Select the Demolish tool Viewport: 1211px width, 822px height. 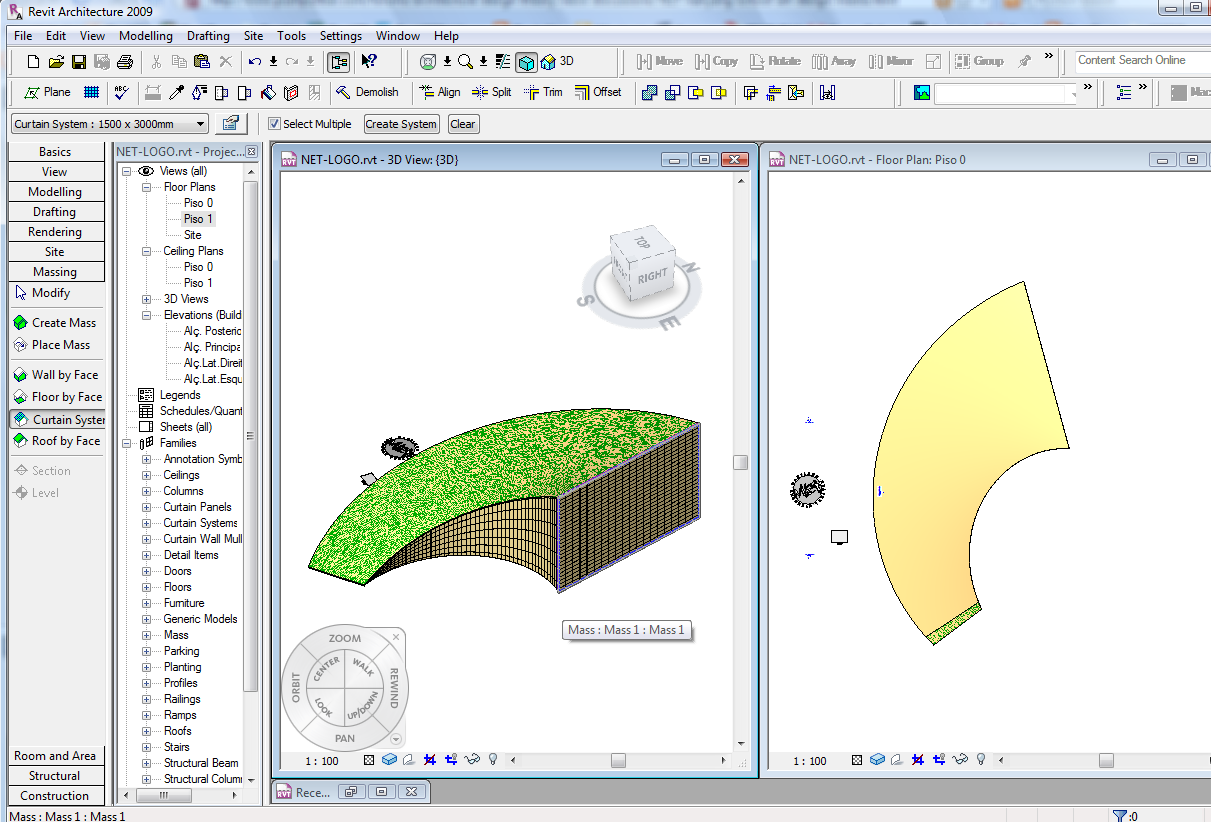point(367,92)
